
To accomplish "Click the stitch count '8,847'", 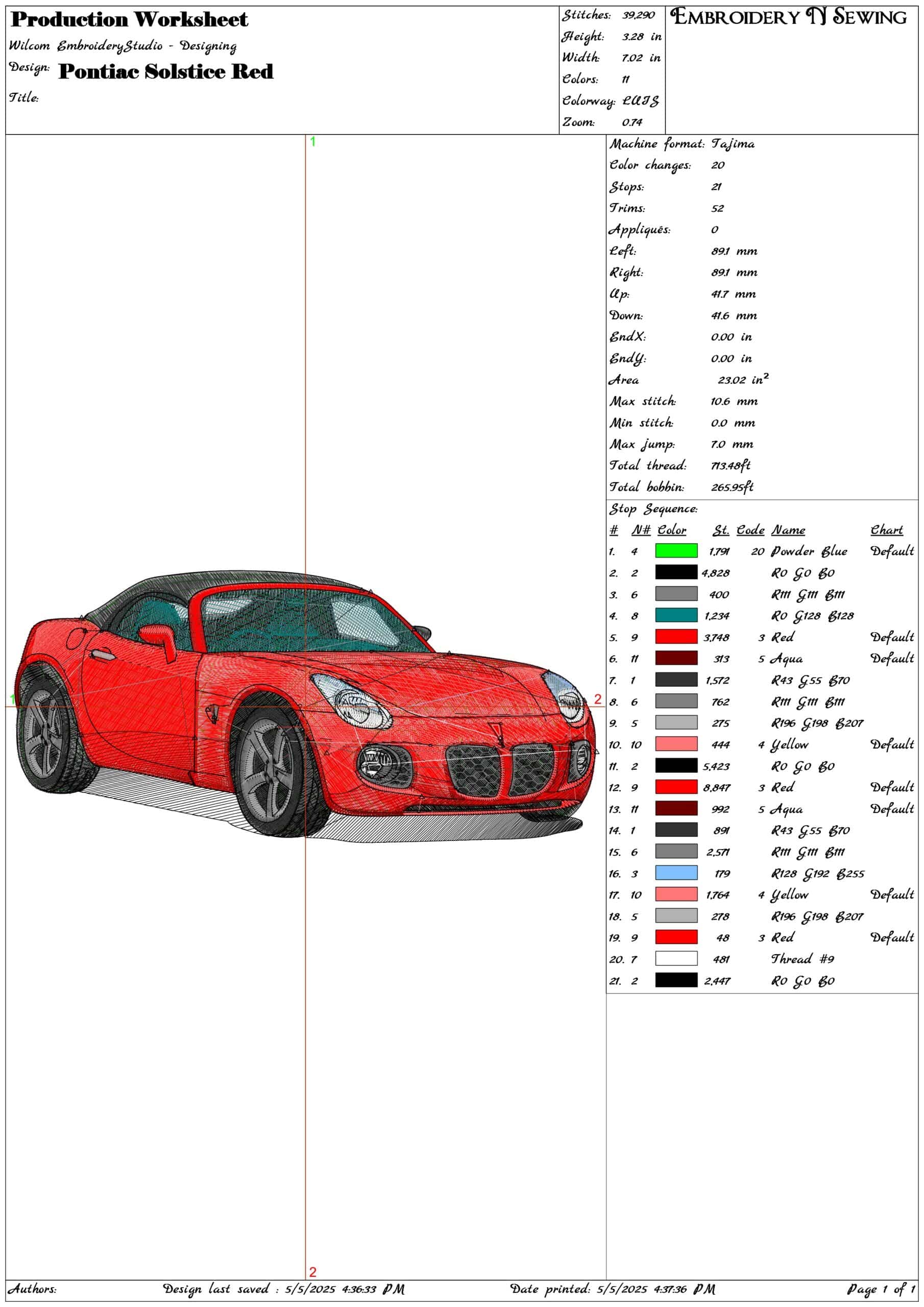I will click(716, 787).
